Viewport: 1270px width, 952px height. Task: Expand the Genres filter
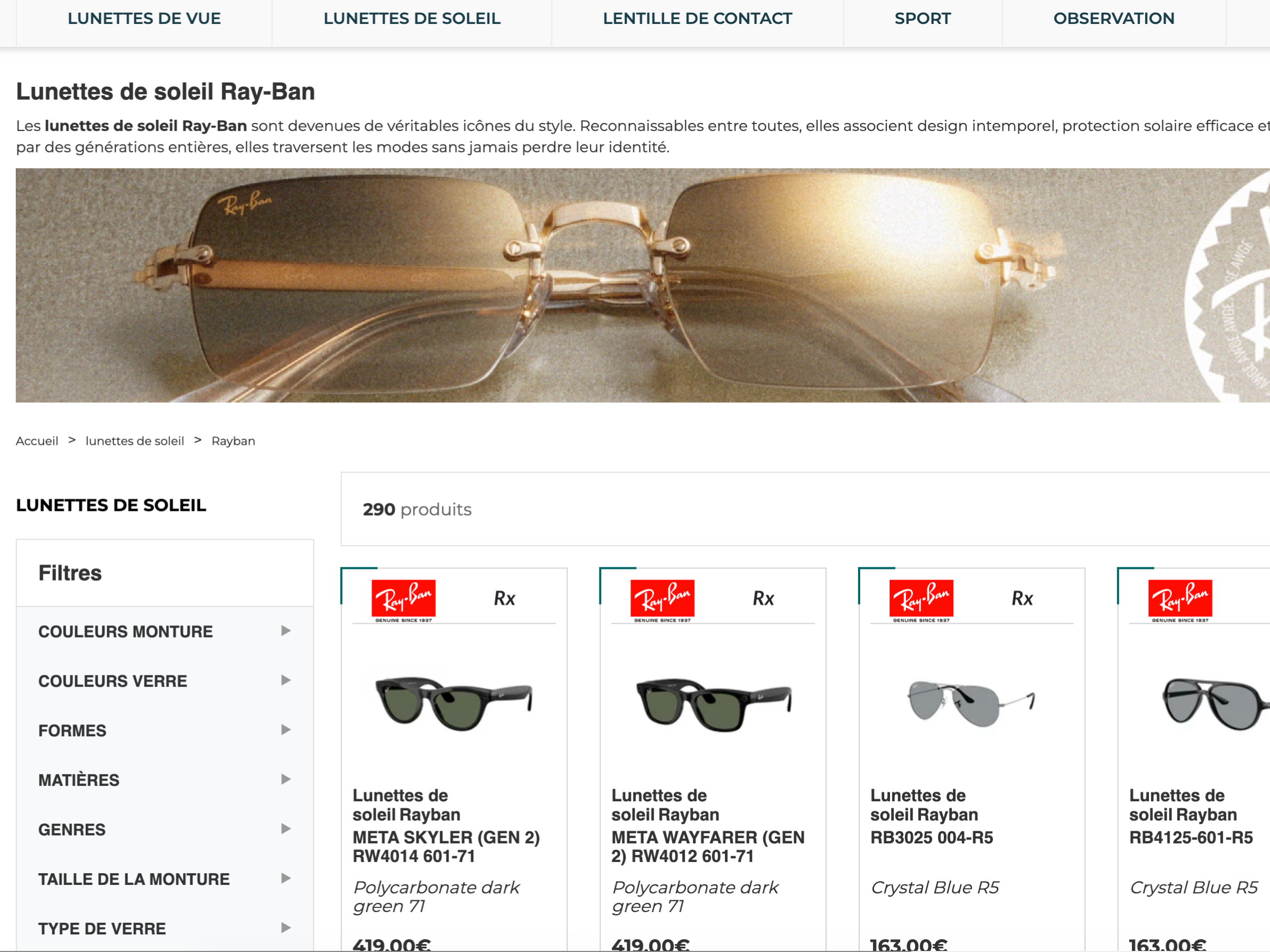(165, 829)
